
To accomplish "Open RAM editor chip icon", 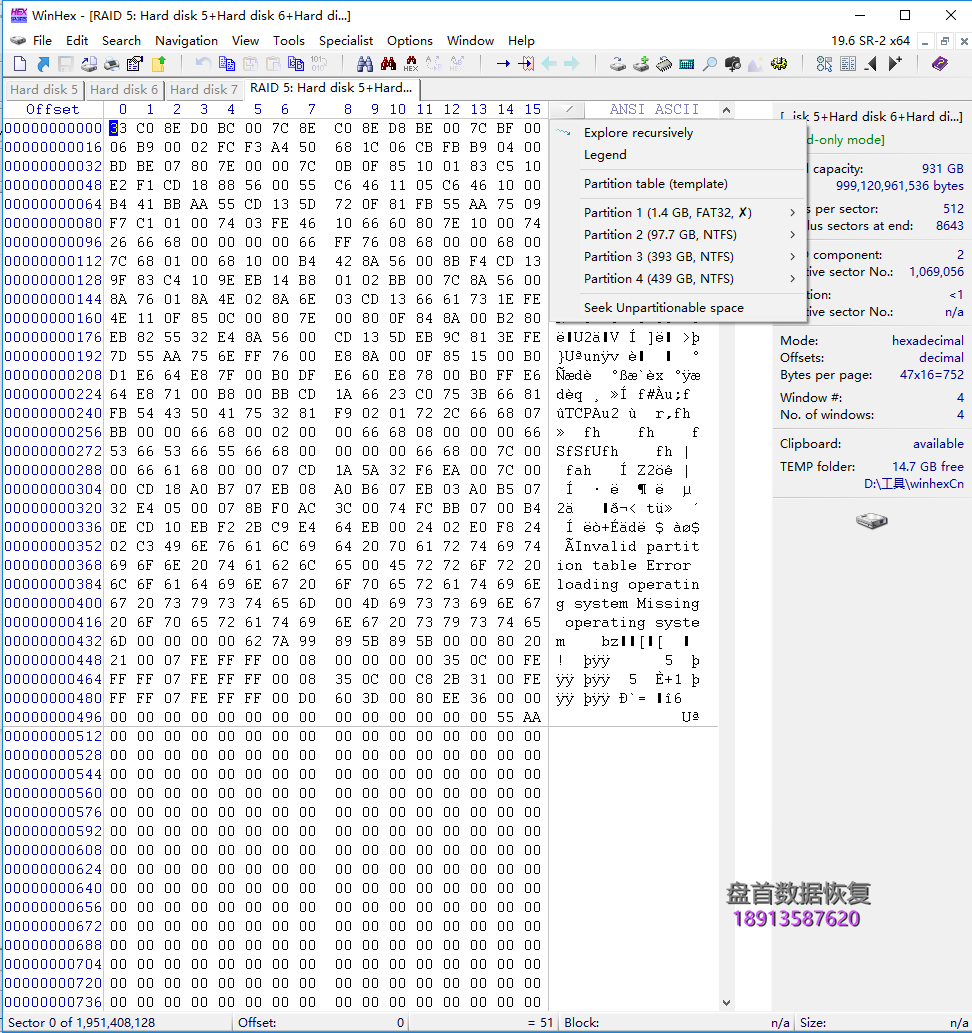I will [x=664, y=64].
